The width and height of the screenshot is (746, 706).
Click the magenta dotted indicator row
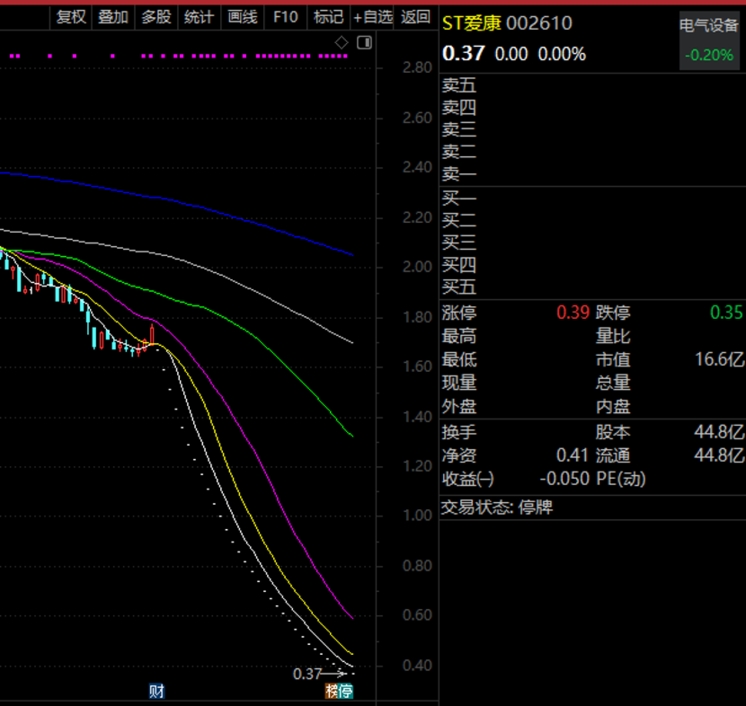pyautogui.click(x=179, y=56)
